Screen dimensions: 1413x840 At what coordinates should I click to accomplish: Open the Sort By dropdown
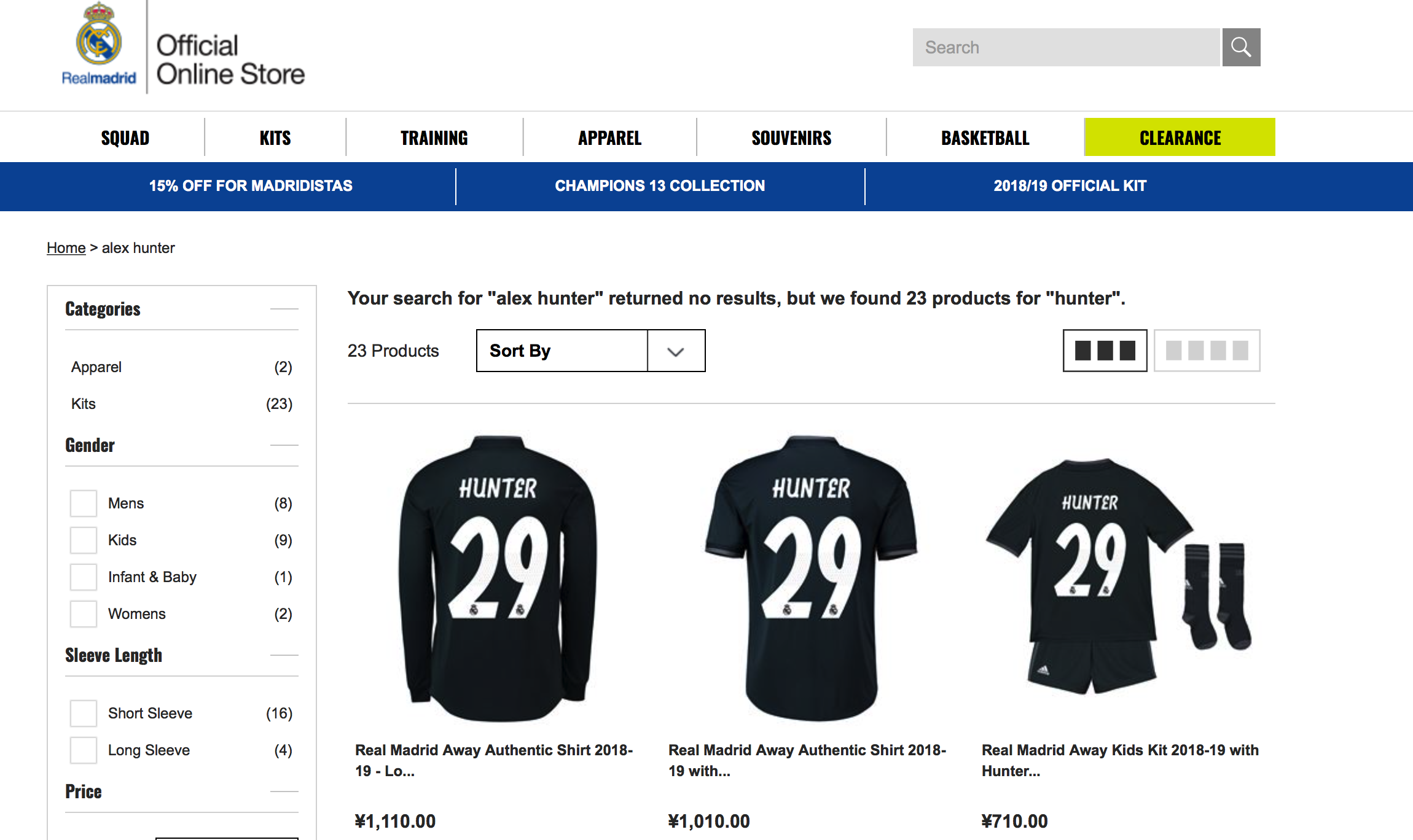[590, 351]
